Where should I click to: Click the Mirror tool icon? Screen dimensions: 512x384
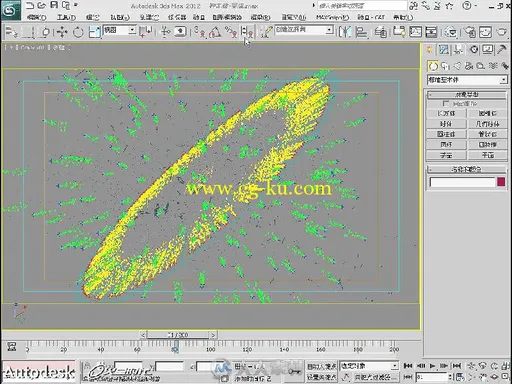pyautogui.click(x=345, y=32)
